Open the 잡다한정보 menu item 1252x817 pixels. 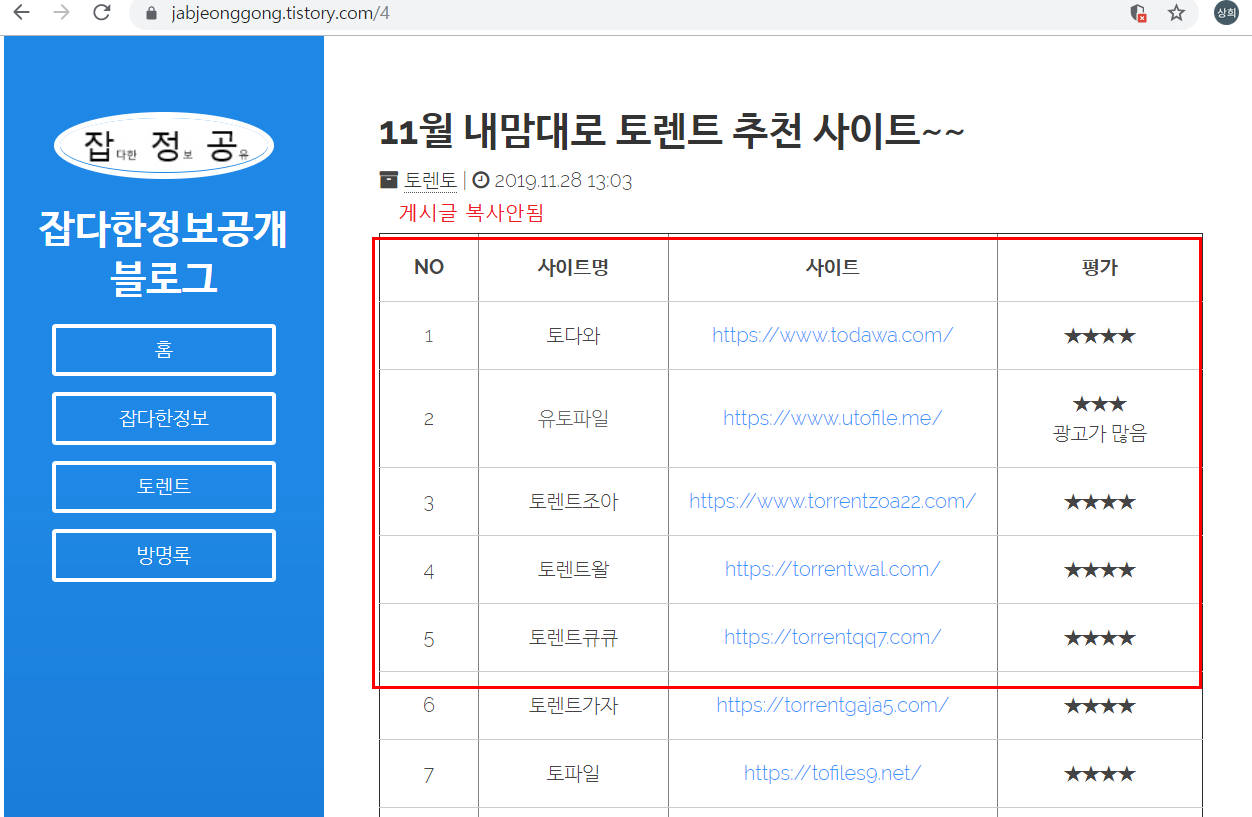164,418
